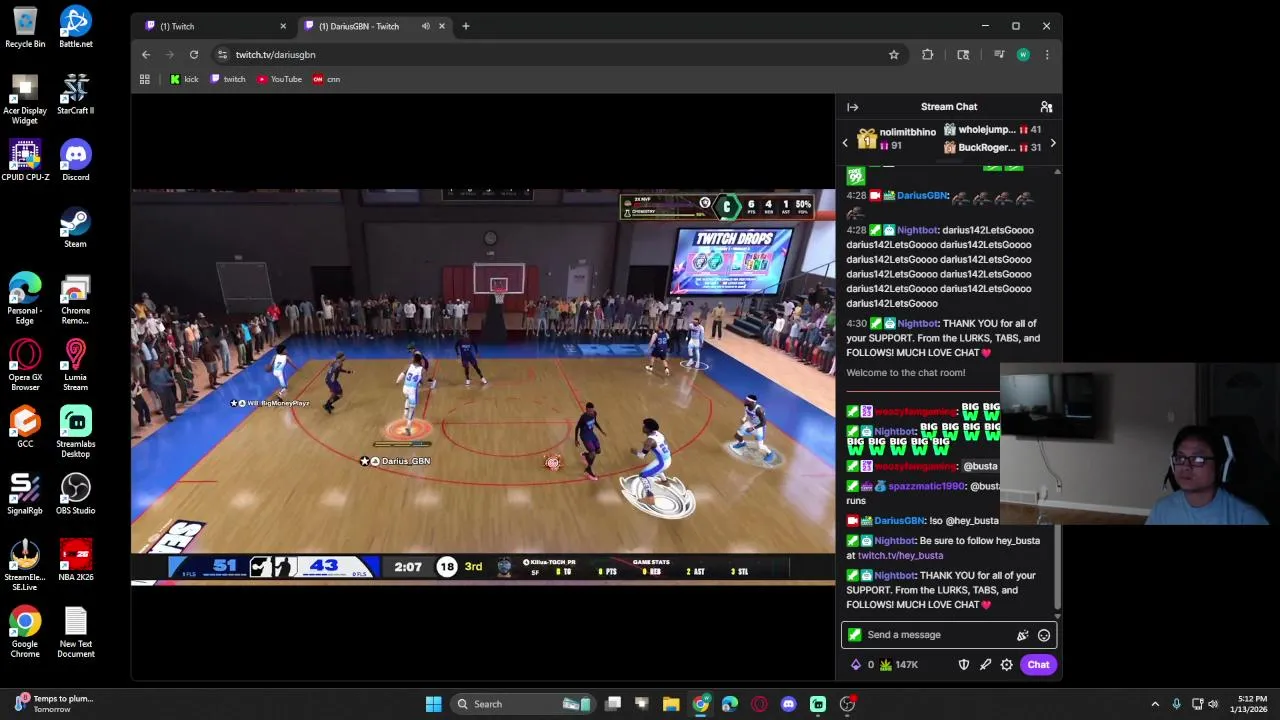1280x720 pixels.
Task: Collapse the Stream Chat panel
Action: (852, 107)
